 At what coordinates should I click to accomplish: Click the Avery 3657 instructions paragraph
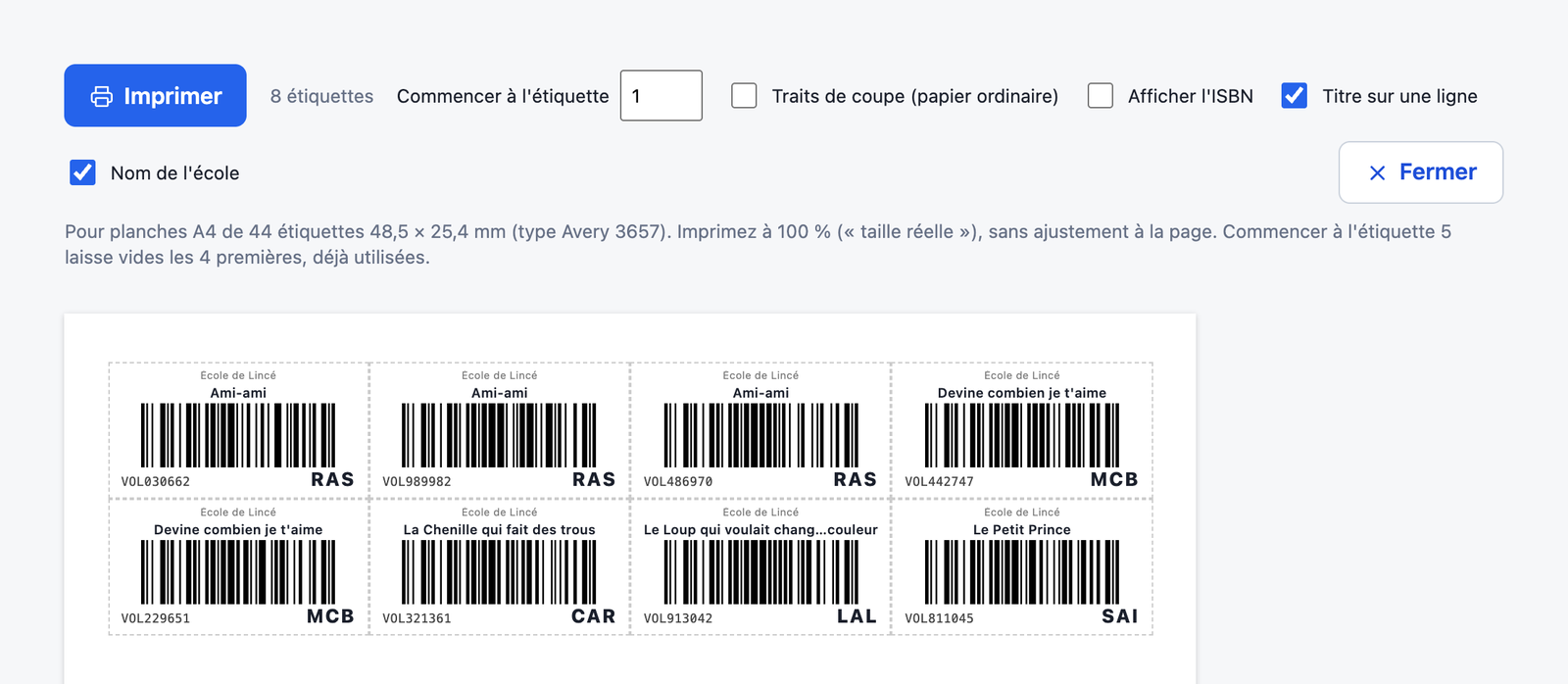[758, 244]
